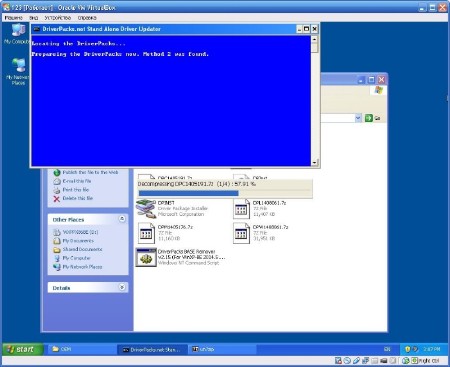Switch to un7zip taskbar button
The width and height of the screenshot is (450, 367).
[222, 349]
